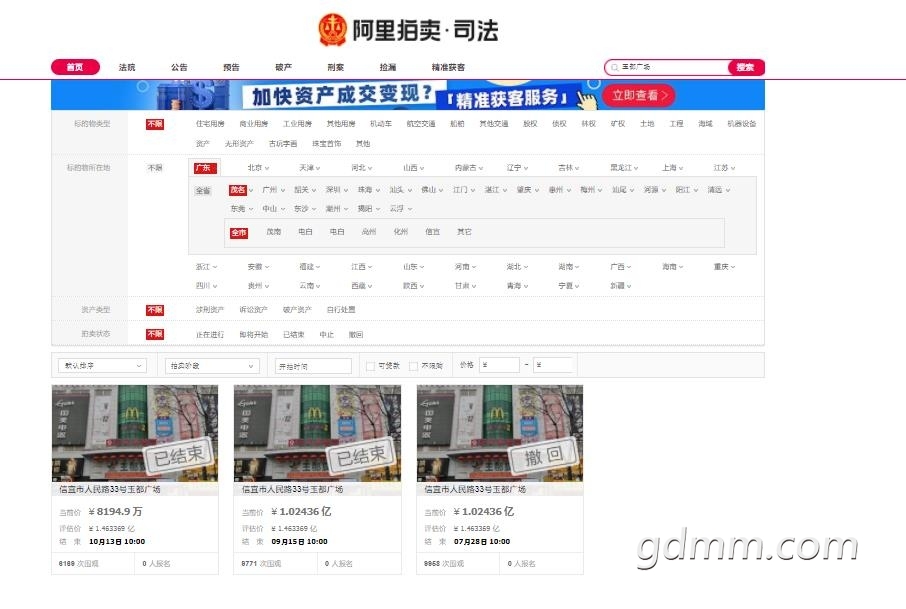Tick the 可贷款 checkbox

click(x=370, y=366)
